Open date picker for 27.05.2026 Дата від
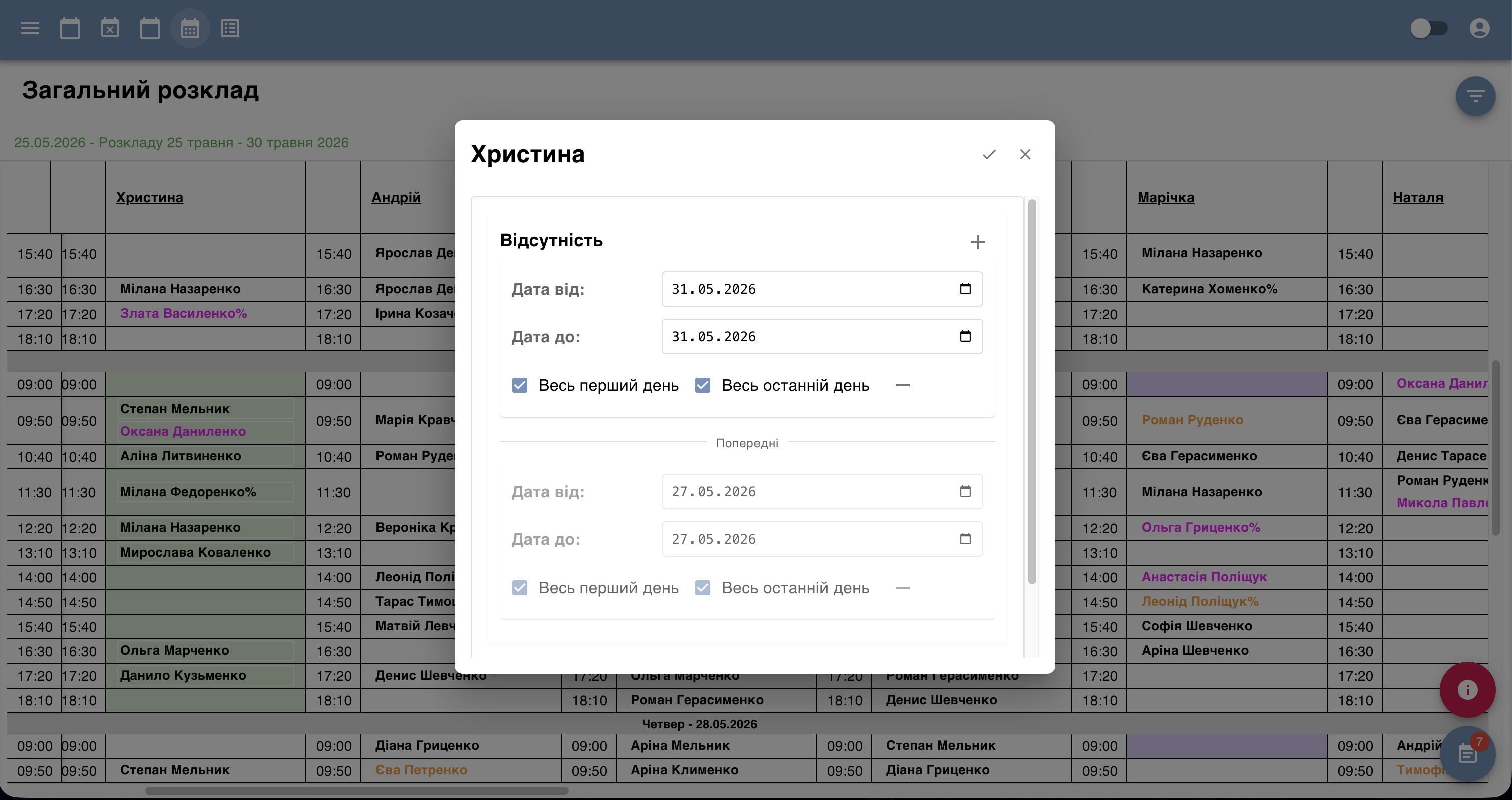This screenshot has height=800, width=1512. (965, 491)
